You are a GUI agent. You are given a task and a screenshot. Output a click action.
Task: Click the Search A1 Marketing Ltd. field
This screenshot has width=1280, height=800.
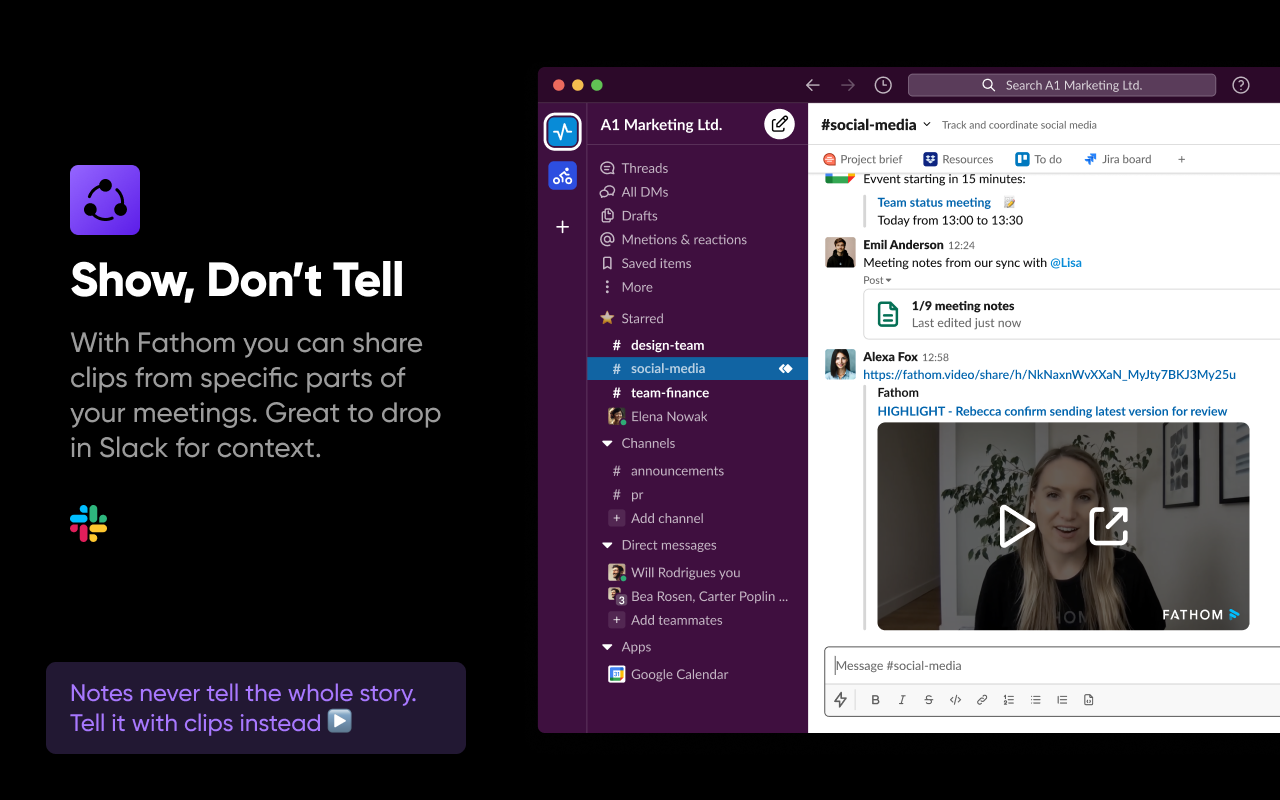pos(1062,85)
